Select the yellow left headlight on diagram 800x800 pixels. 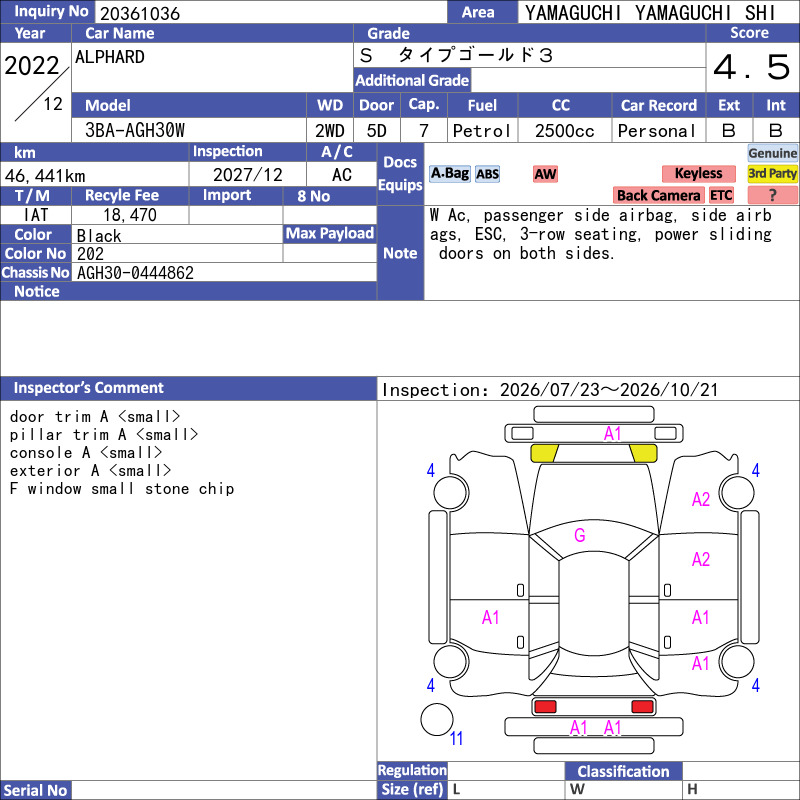pos(545,453)
